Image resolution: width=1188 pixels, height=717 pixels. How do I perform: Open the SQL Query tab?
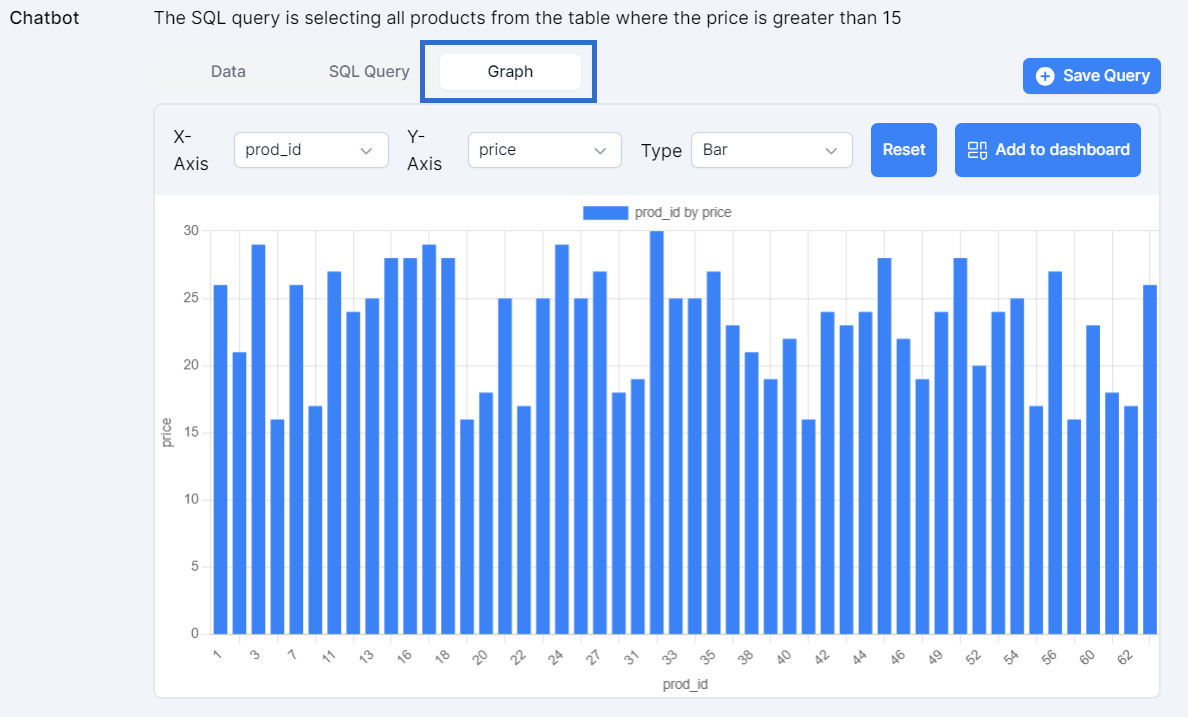[369, 72]
